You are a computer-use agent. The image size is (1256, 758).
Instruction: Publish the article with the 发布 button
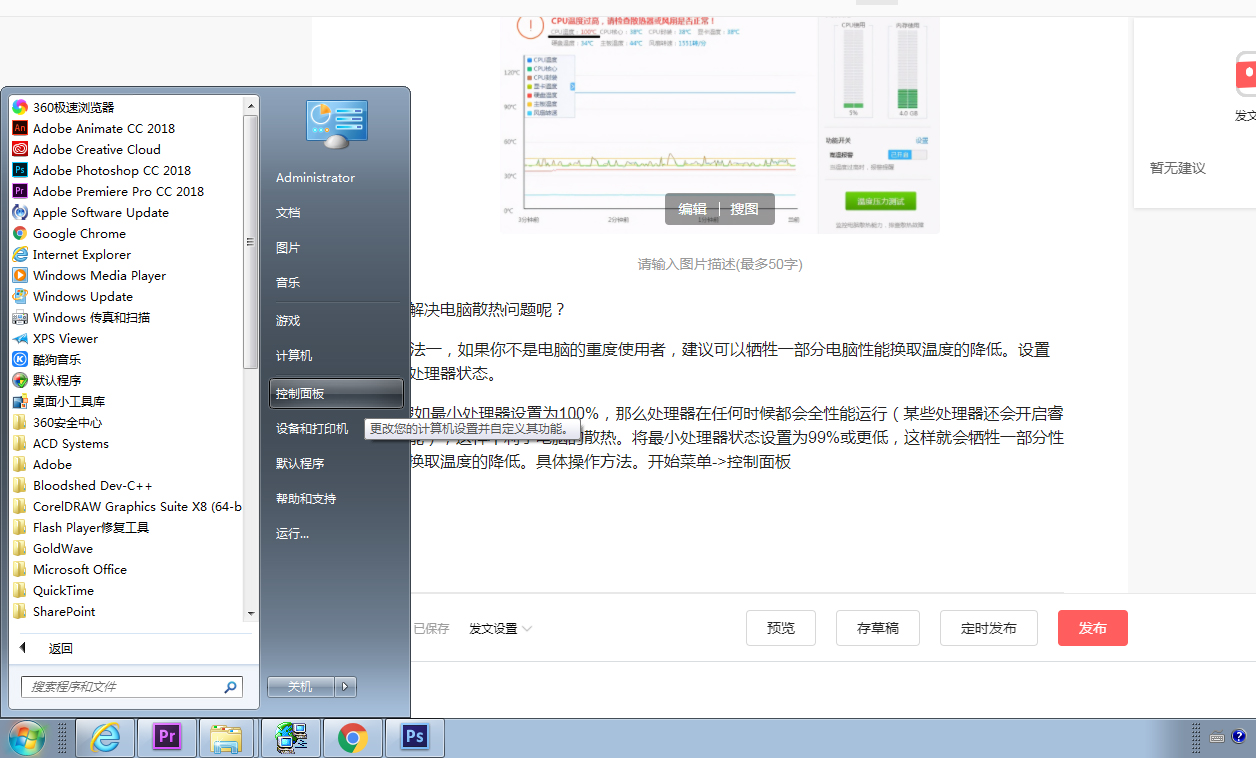click(x=1092, y=628)
